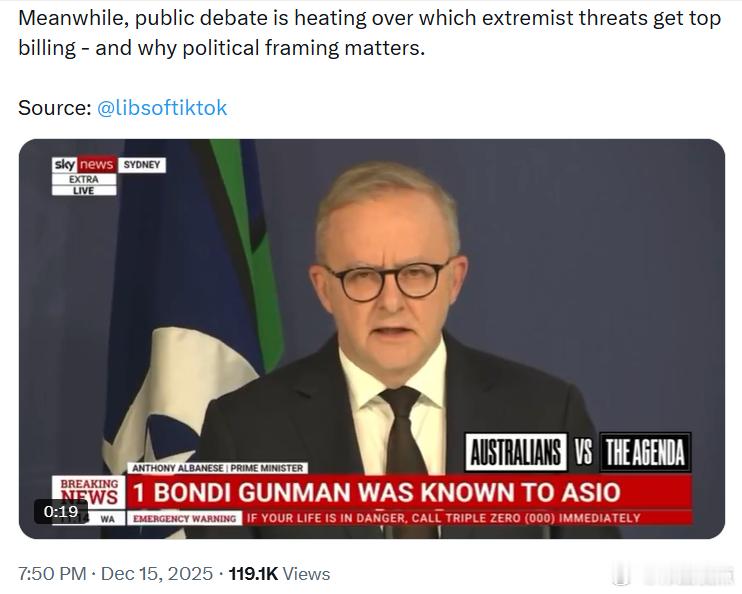
Task: Click the Anthony Albanese name caption
Action: point(218,468)
